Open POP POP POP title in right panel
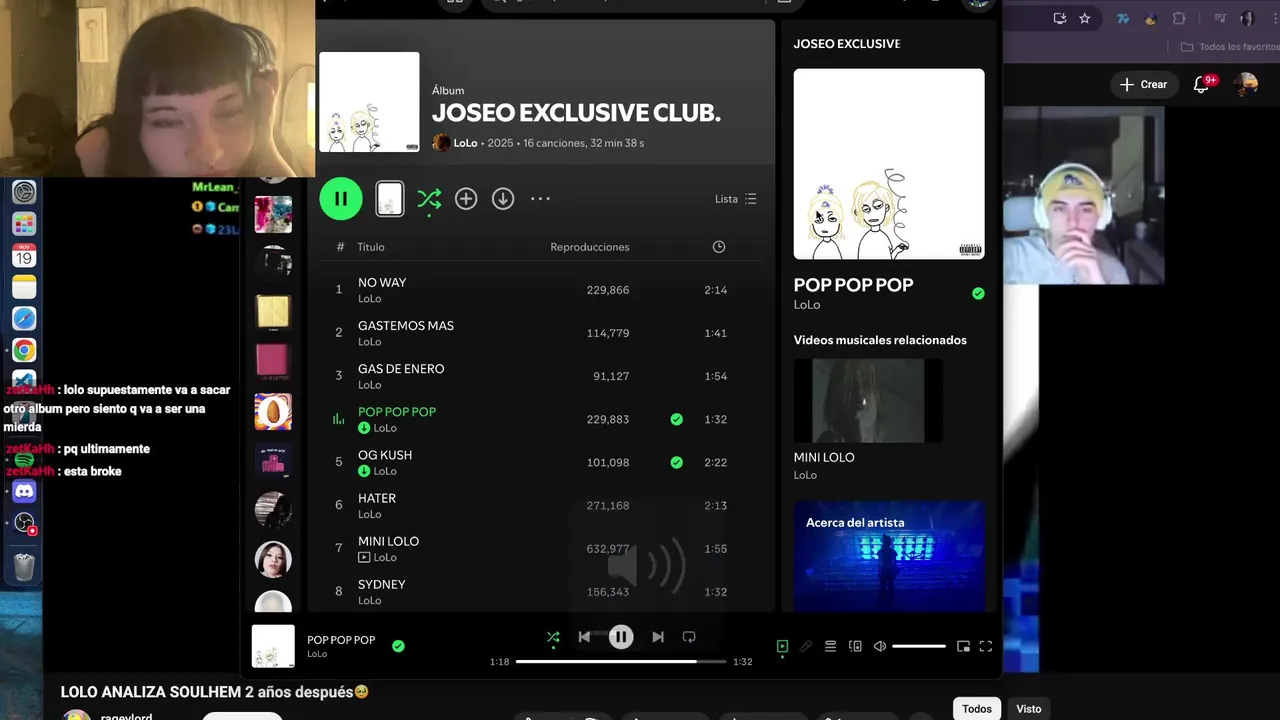The width and height of the screenshot is (1280, 720). point(853,285)
